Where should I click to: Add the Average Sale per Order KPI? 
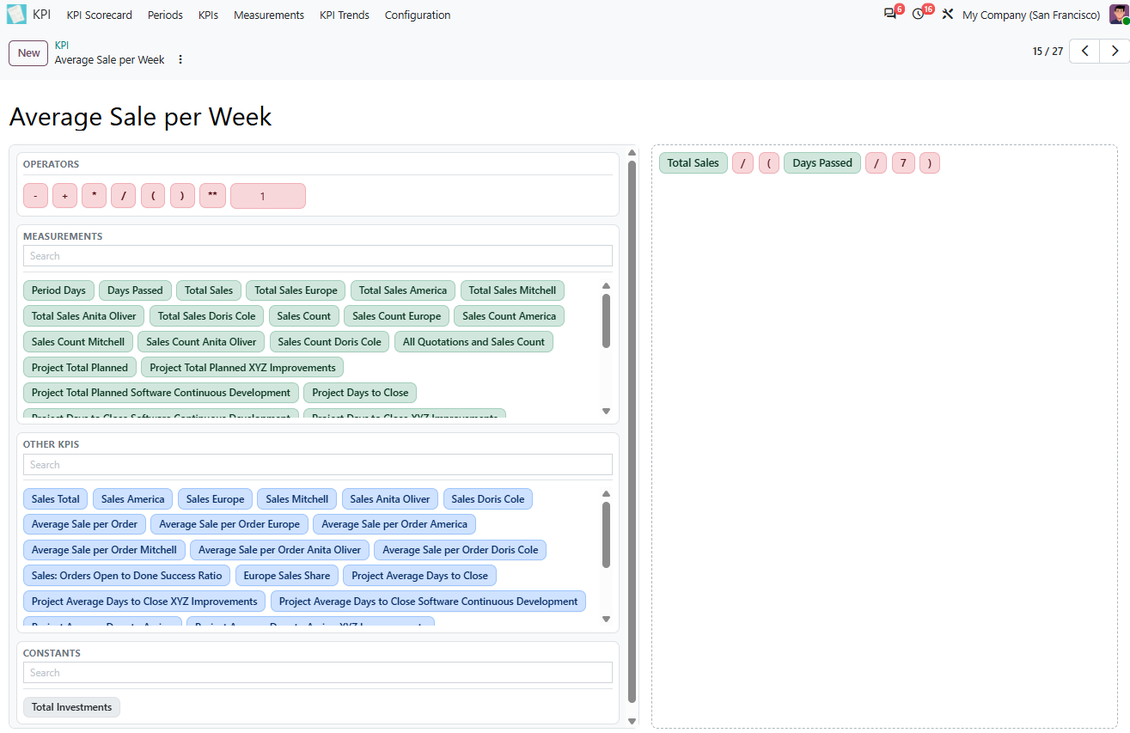point(84,524)
